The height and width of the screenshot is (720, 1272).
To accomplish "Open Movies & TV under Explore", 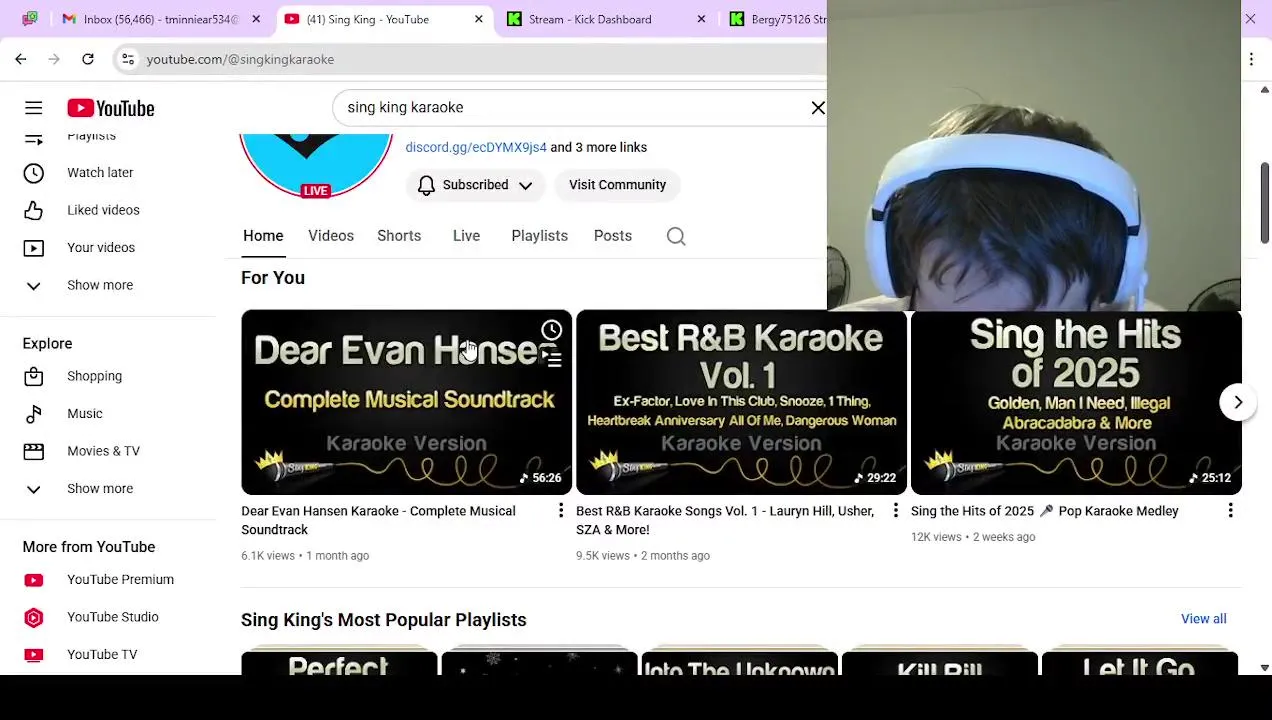I will [x=103, y=451].
